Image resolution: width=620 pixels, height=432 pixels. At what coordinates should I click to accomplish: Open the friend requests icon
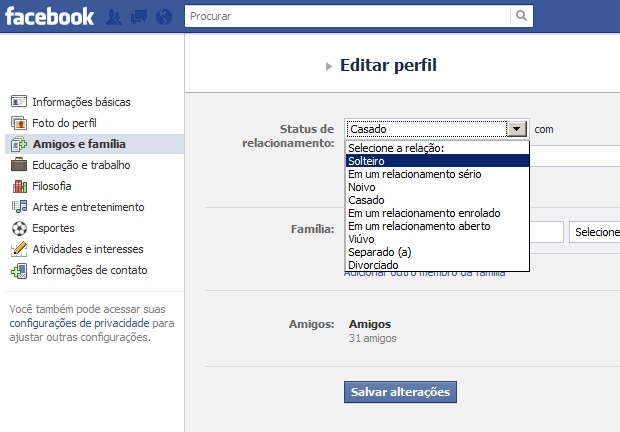114,17
